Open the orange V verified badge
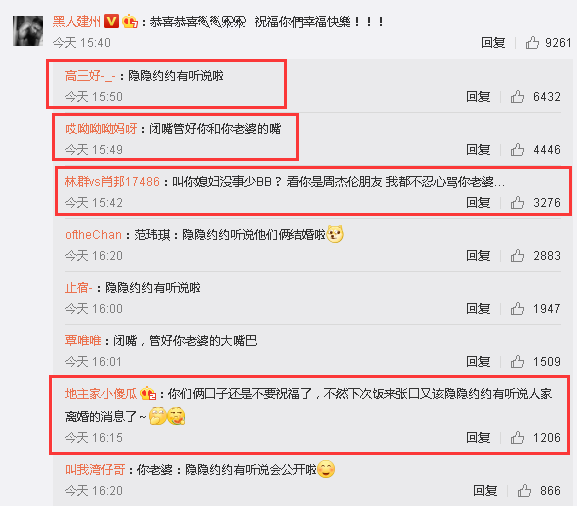The width and height of the screenshot is (577, 506). [x=111, y=21]
